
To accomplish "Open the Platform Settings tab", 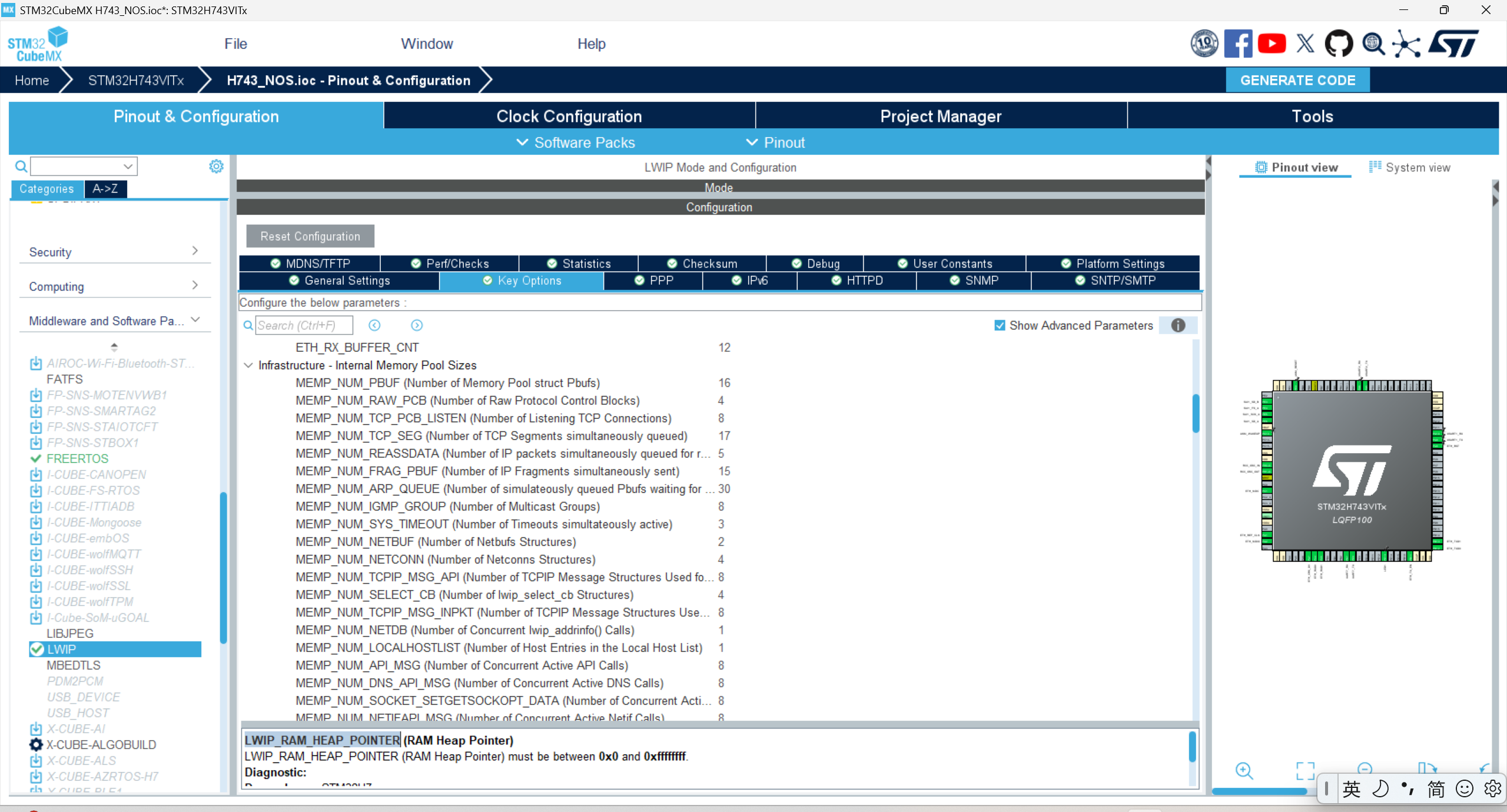I will [1113, 264].
